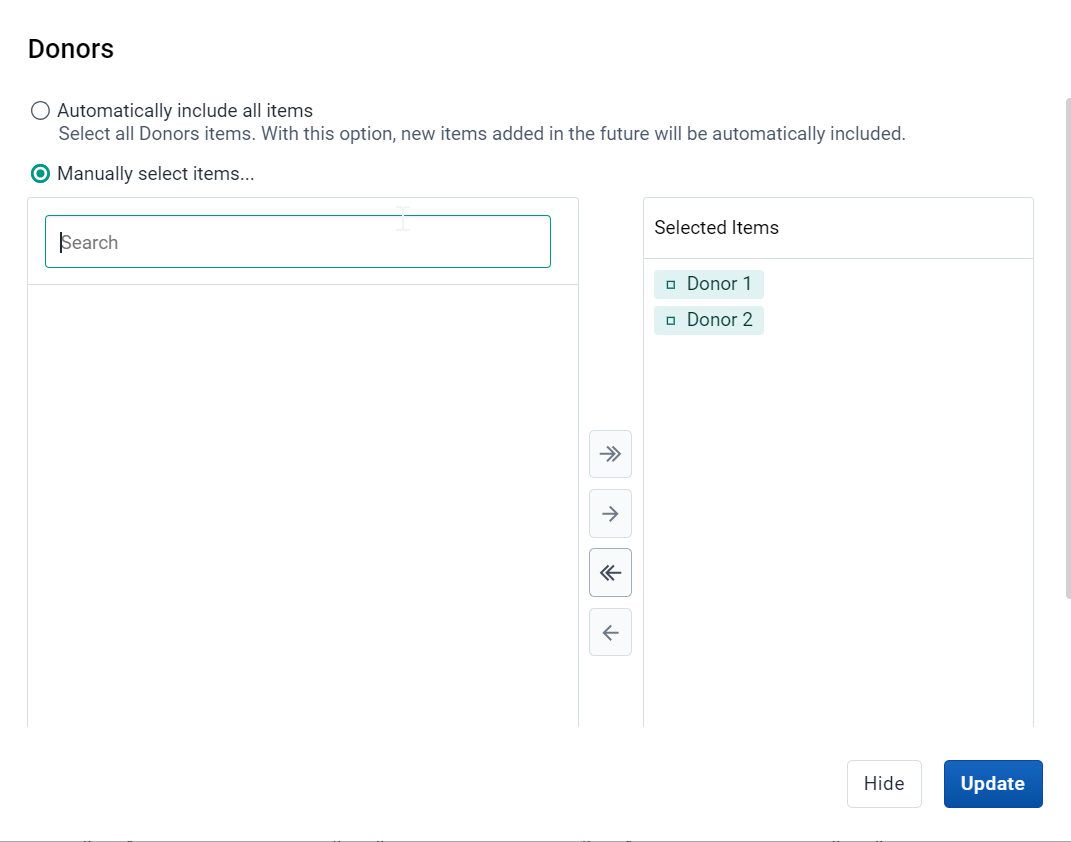Click the single left arrow to remove item

[x=610, y=632]
